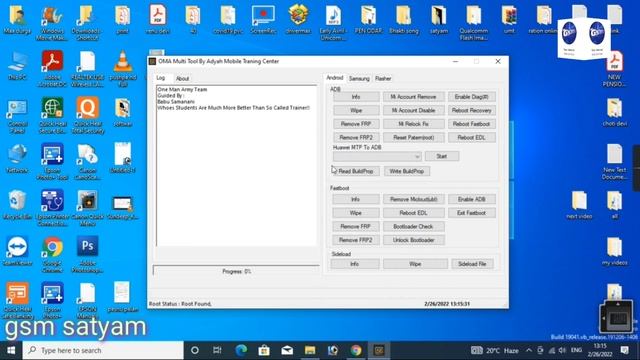
Task: Launch Microsoft Edge from the taskbar
Action: pyautogui.click(x=241, y=350)
